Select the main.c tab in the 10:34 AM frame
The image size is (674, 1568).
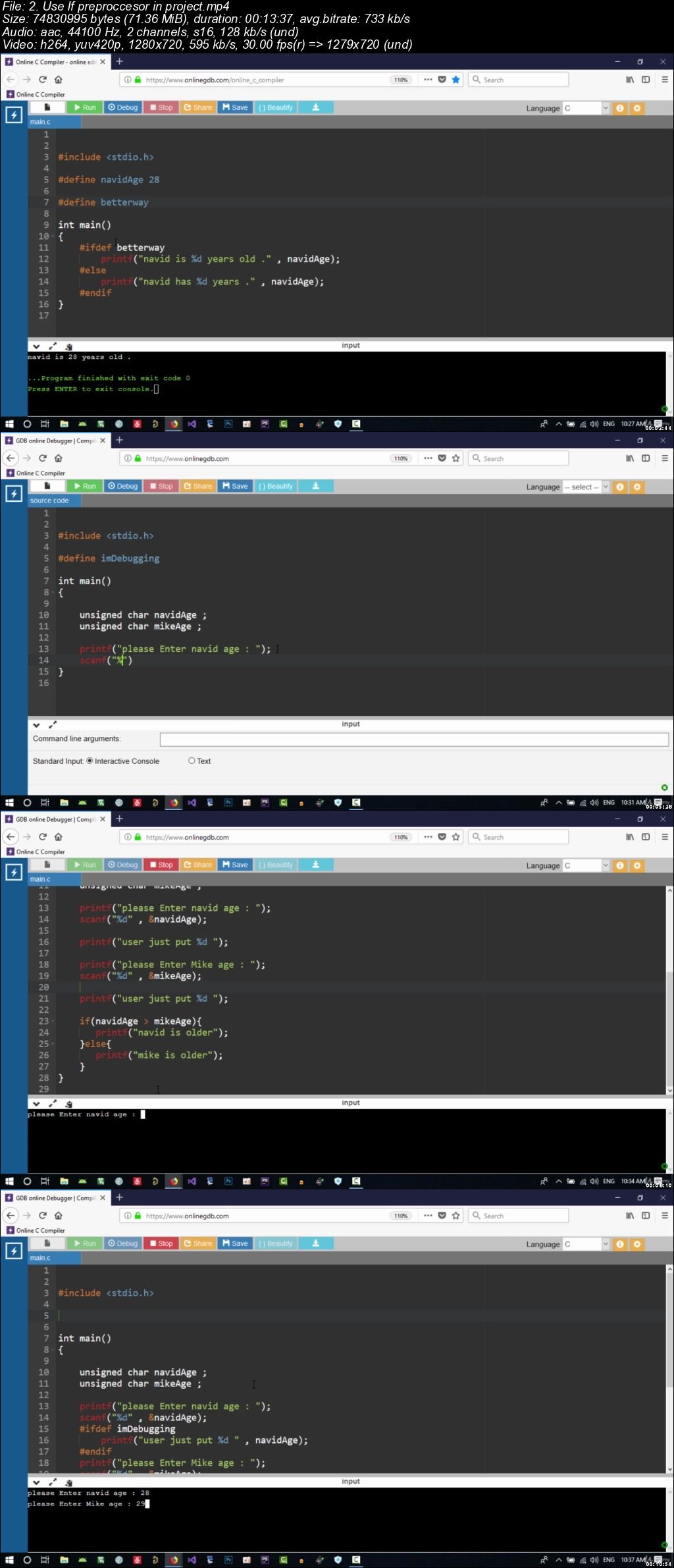[x=55, y=879]
